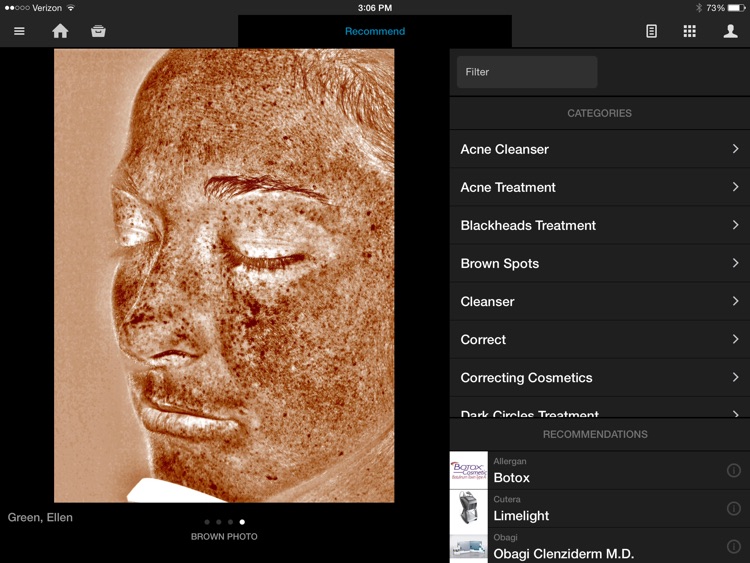Screen dimensions: 750x563
Task: Tap the RECOMMENDATIONS section header
Action: (x=595, y=434)
